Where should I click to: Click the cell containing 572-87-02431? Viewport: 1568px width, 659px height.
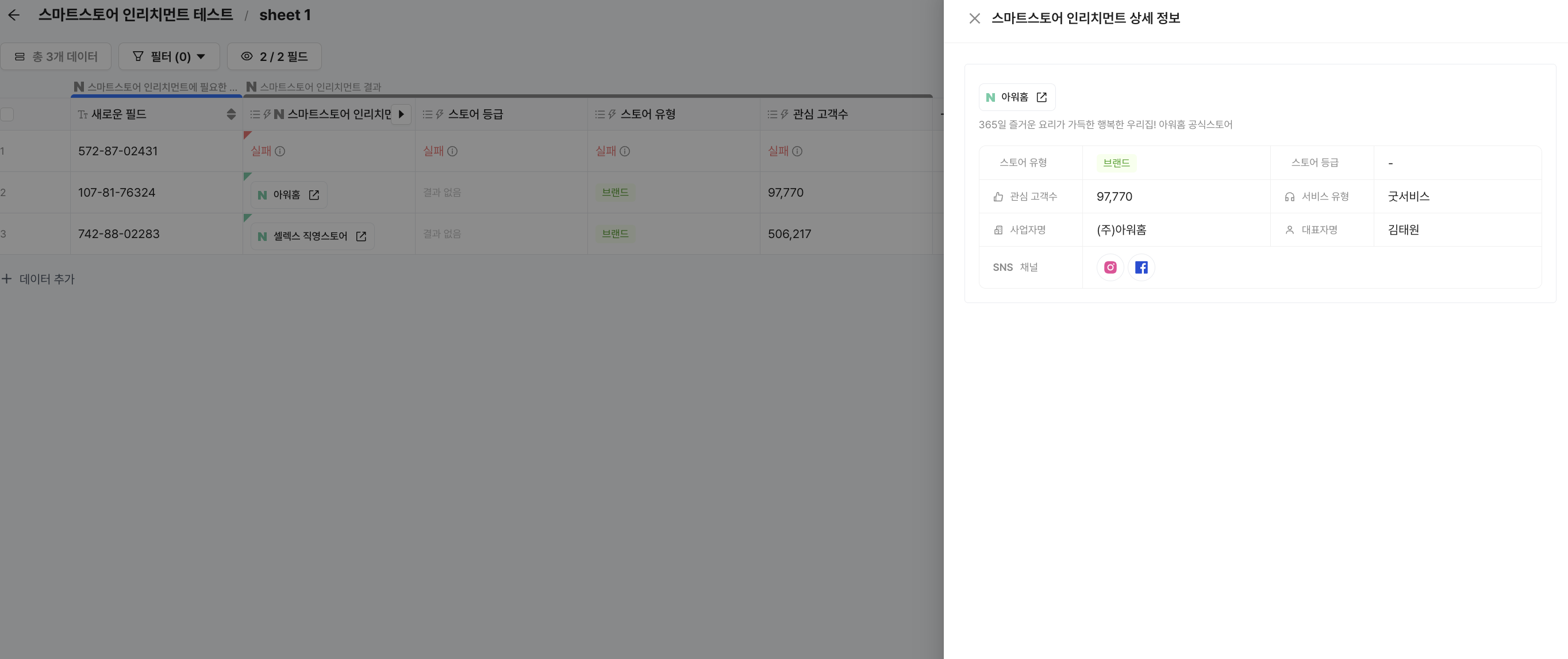pyautogui.click(x=118, y=151)
